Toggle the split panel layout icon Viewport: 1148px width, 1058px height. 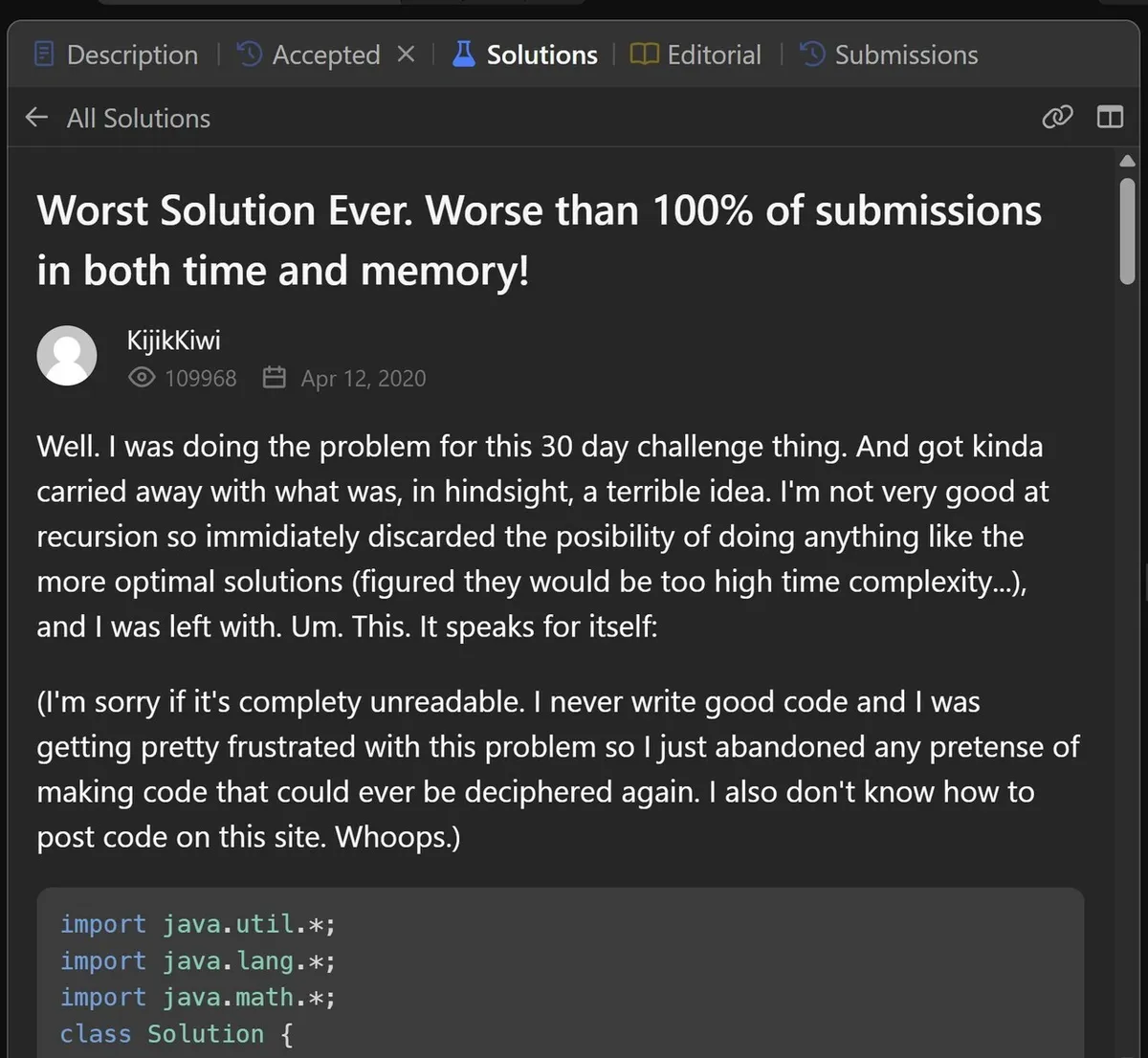coord(1110,118)
